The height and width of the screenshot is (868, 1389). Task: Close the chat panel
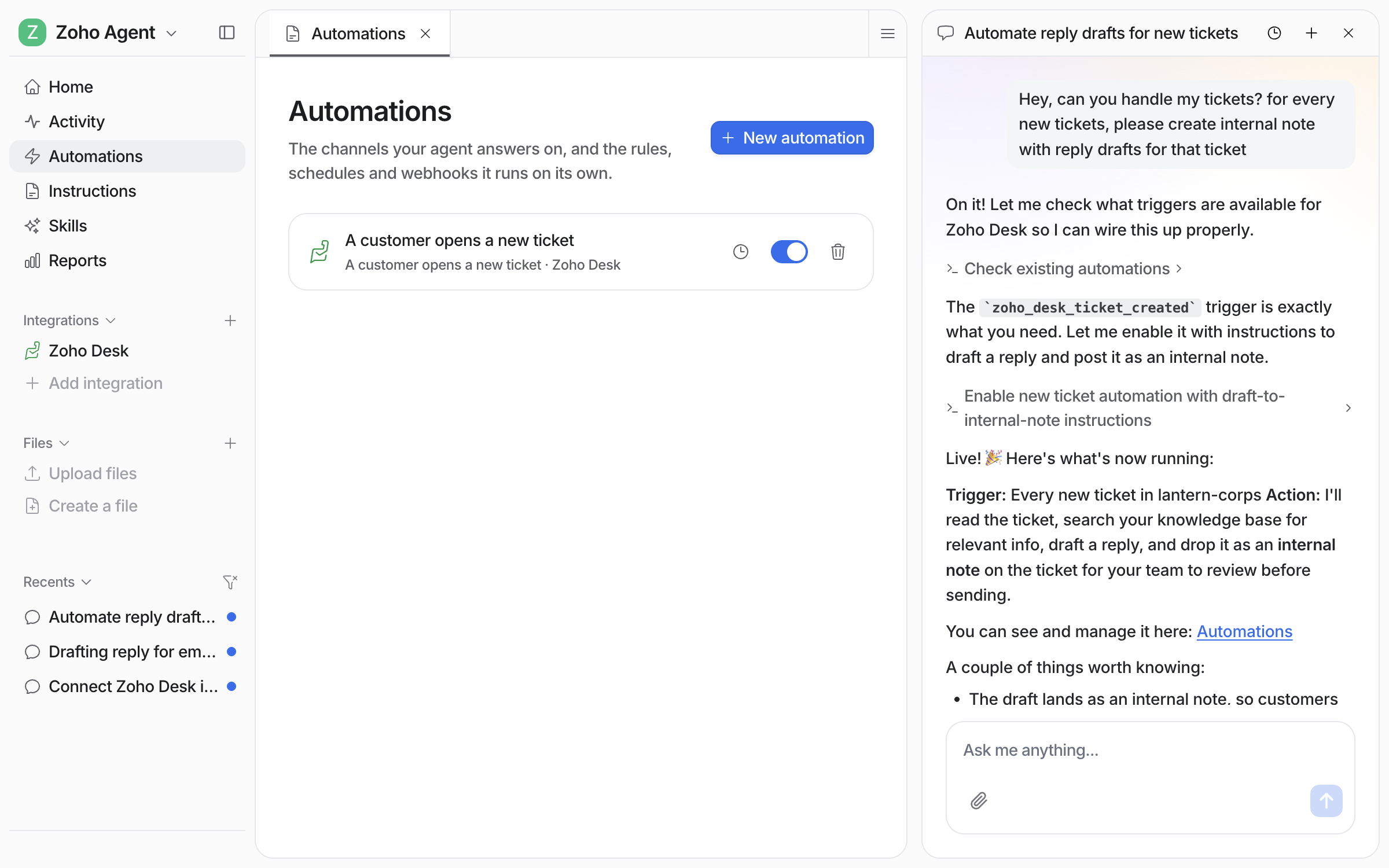coord(1348,33)
